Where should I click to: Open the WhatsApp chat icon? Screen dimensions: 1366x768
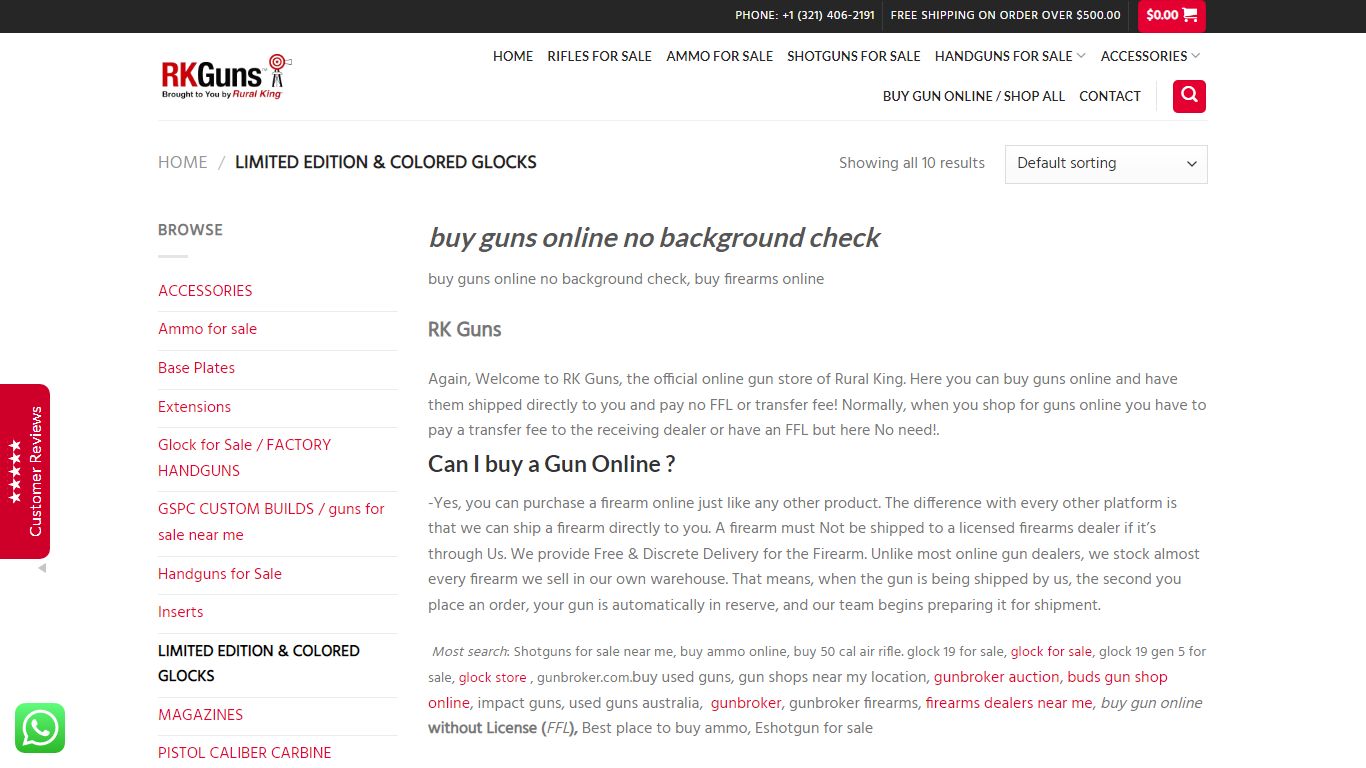point(40,728)
